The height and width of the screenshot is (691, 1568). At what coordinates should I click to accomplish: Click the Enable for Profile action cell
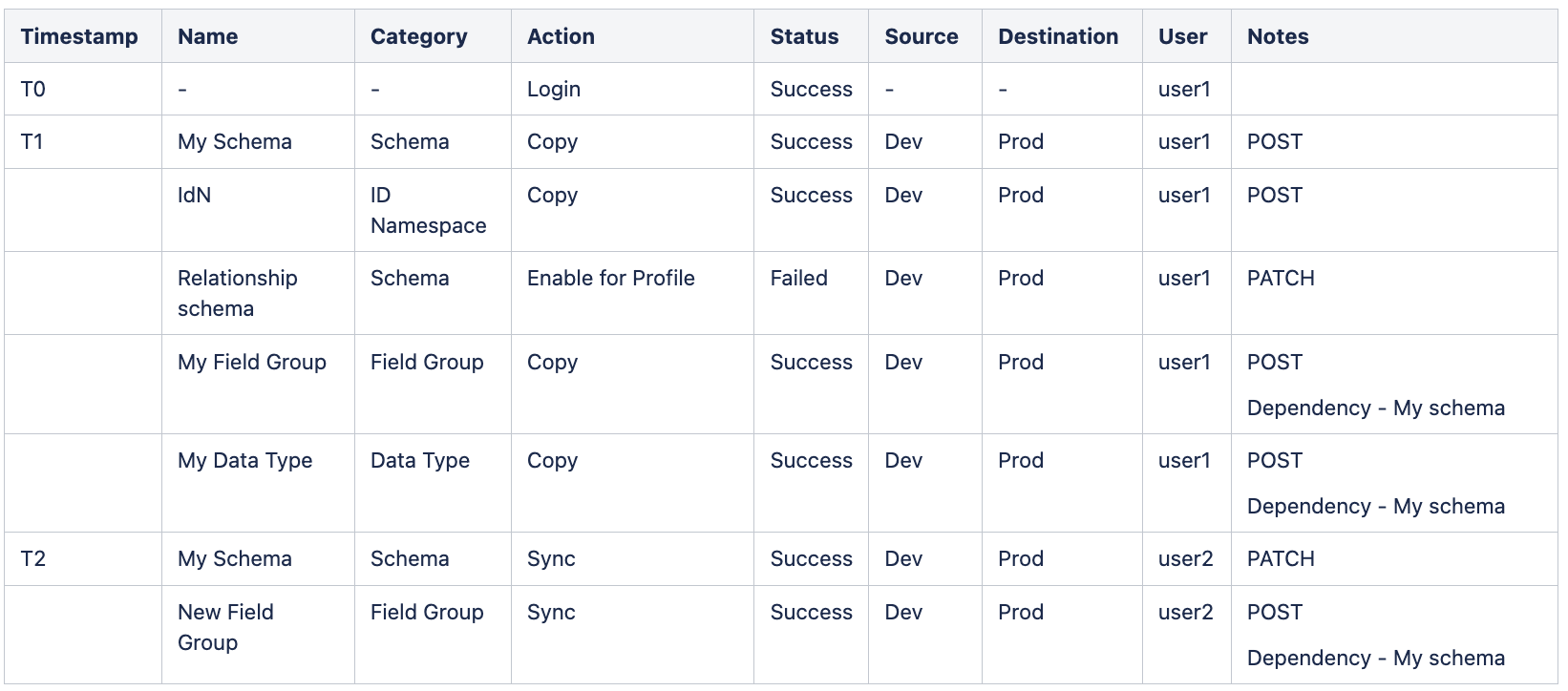point(610,278)
